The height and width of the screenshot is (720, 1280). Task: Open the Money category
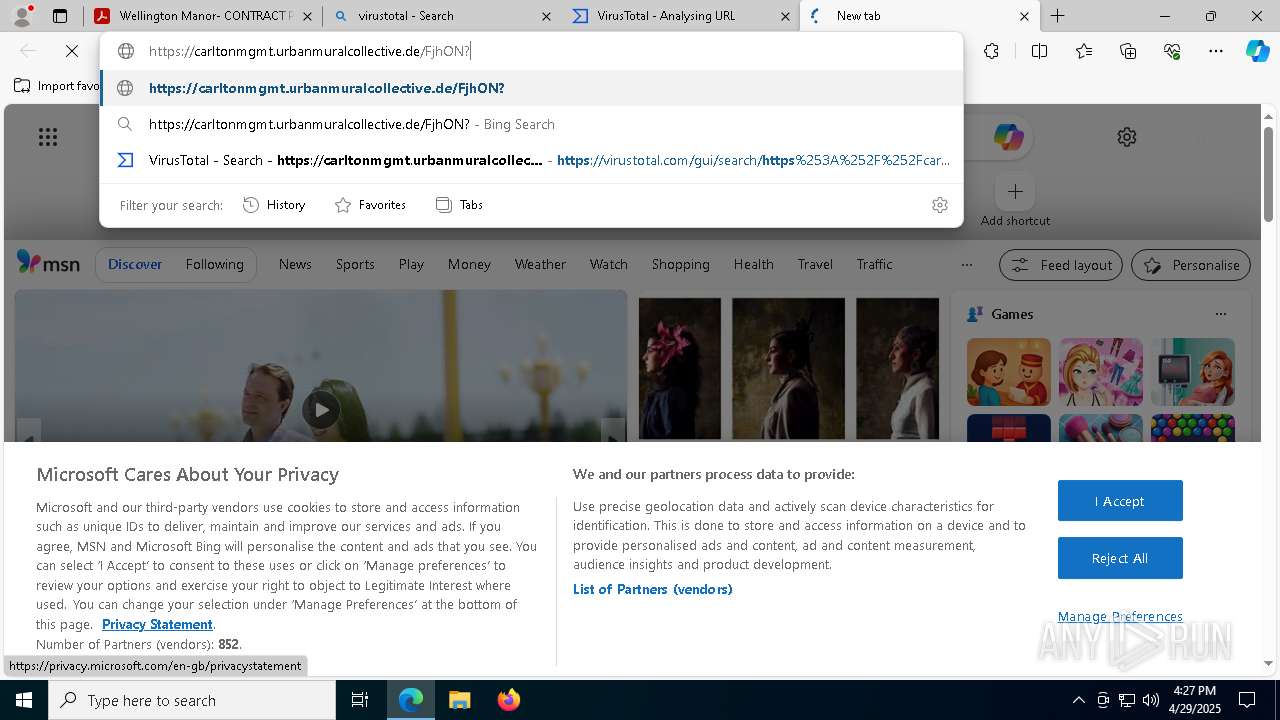tap(469, 264)
